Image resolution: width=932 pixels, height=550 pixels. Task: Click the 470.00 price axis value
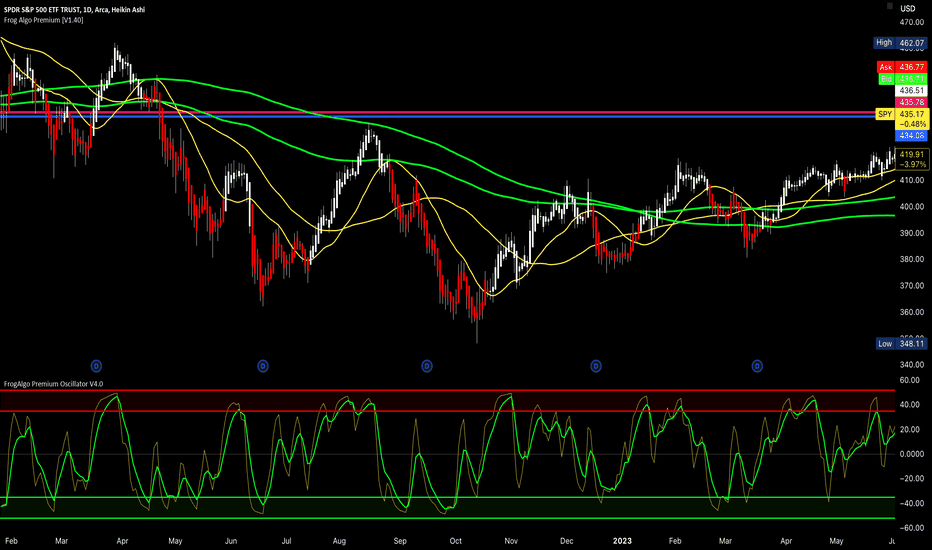pos(912,23)
